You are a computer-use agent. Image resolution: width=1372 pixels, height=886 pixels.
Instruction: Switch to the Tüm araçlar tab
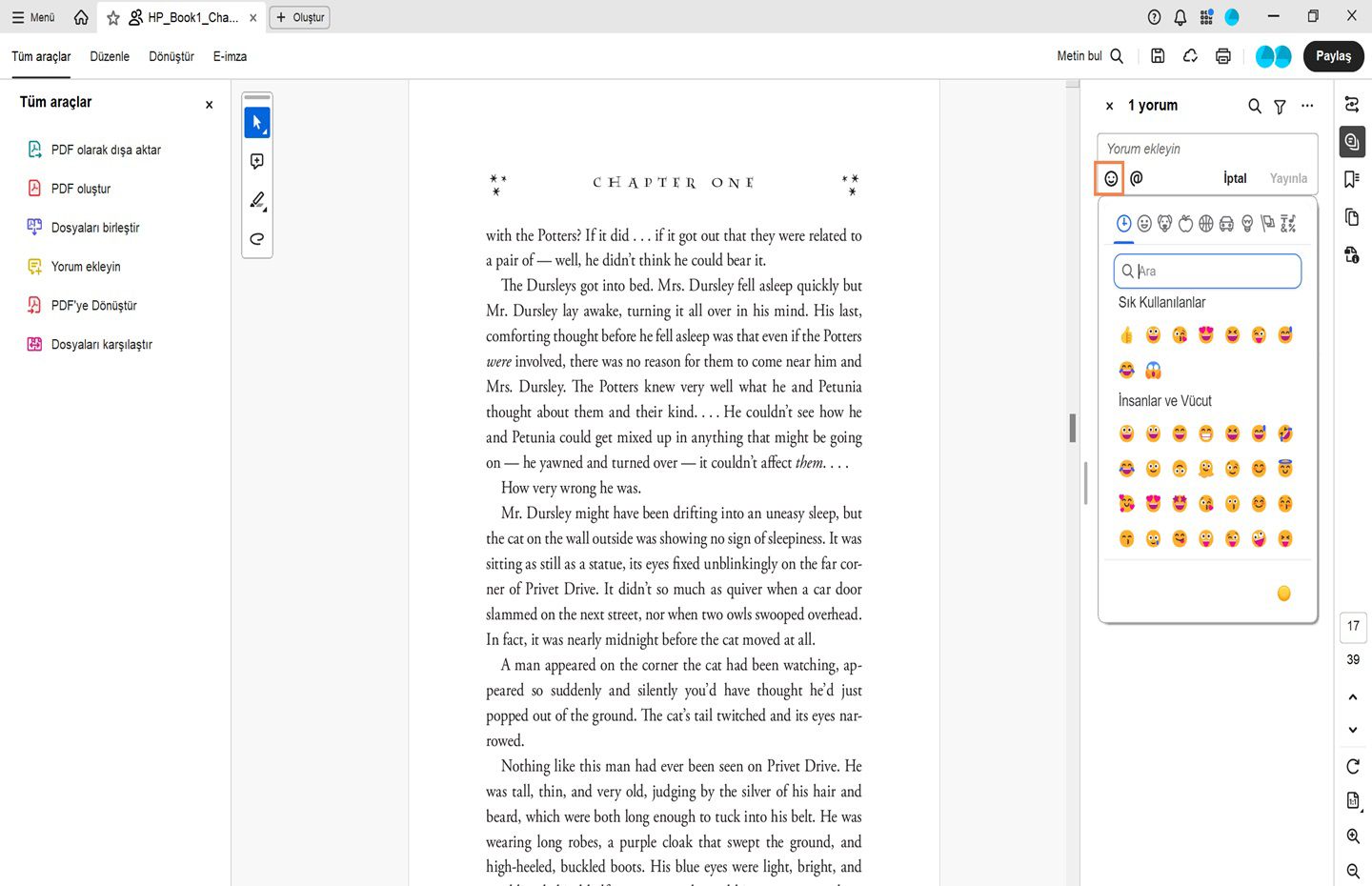41,56
